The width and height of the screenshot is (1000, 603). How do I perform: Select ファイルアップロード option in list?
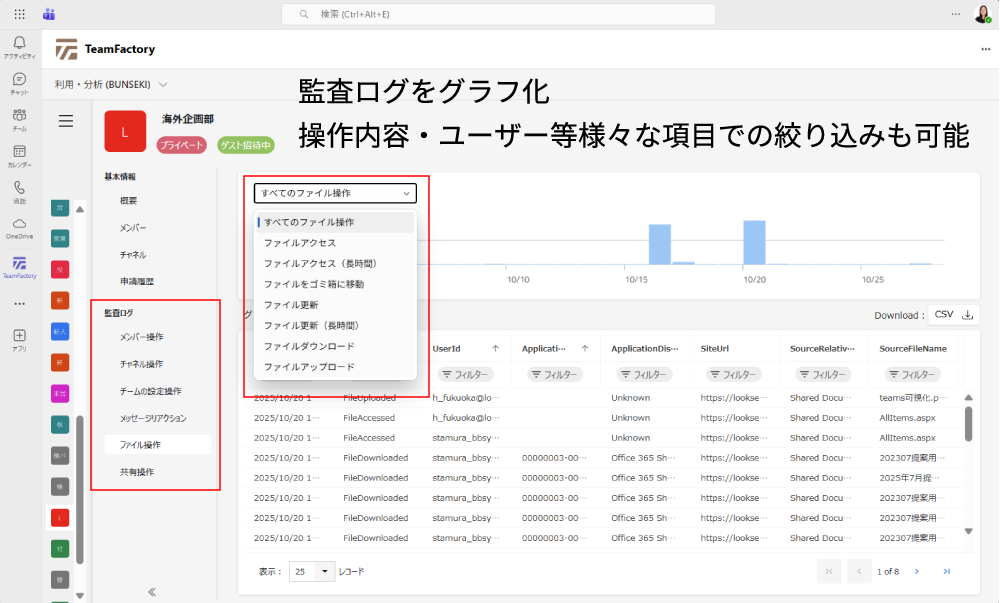click(x=309, y=367)
